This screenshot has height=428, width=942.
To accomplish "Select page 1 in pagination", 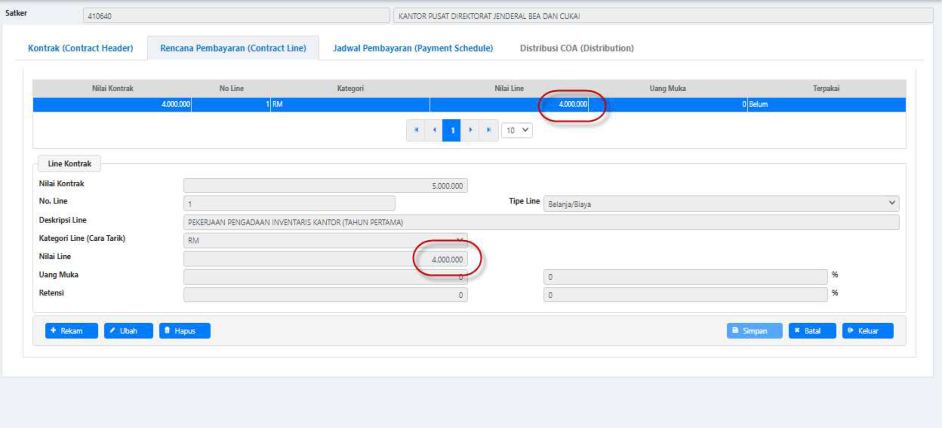I will (x=452, y=130).
